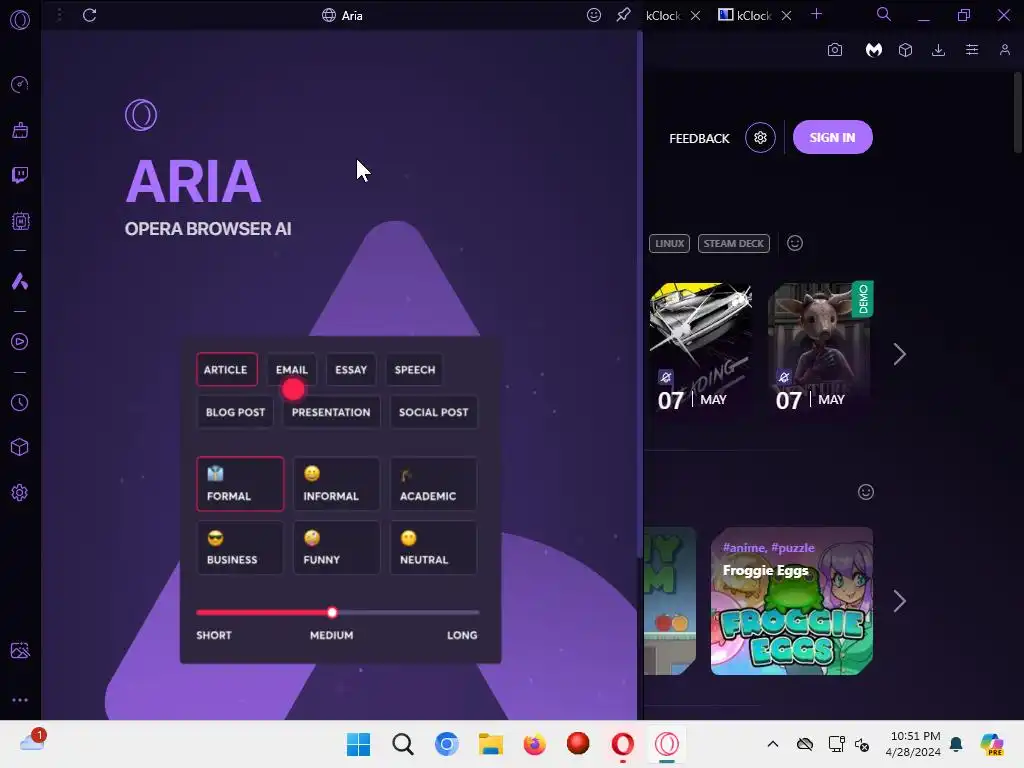The height and width of the screenshot is (768, 1024).
Task: Open Extensions cube in sidebar
Action: 20,447
